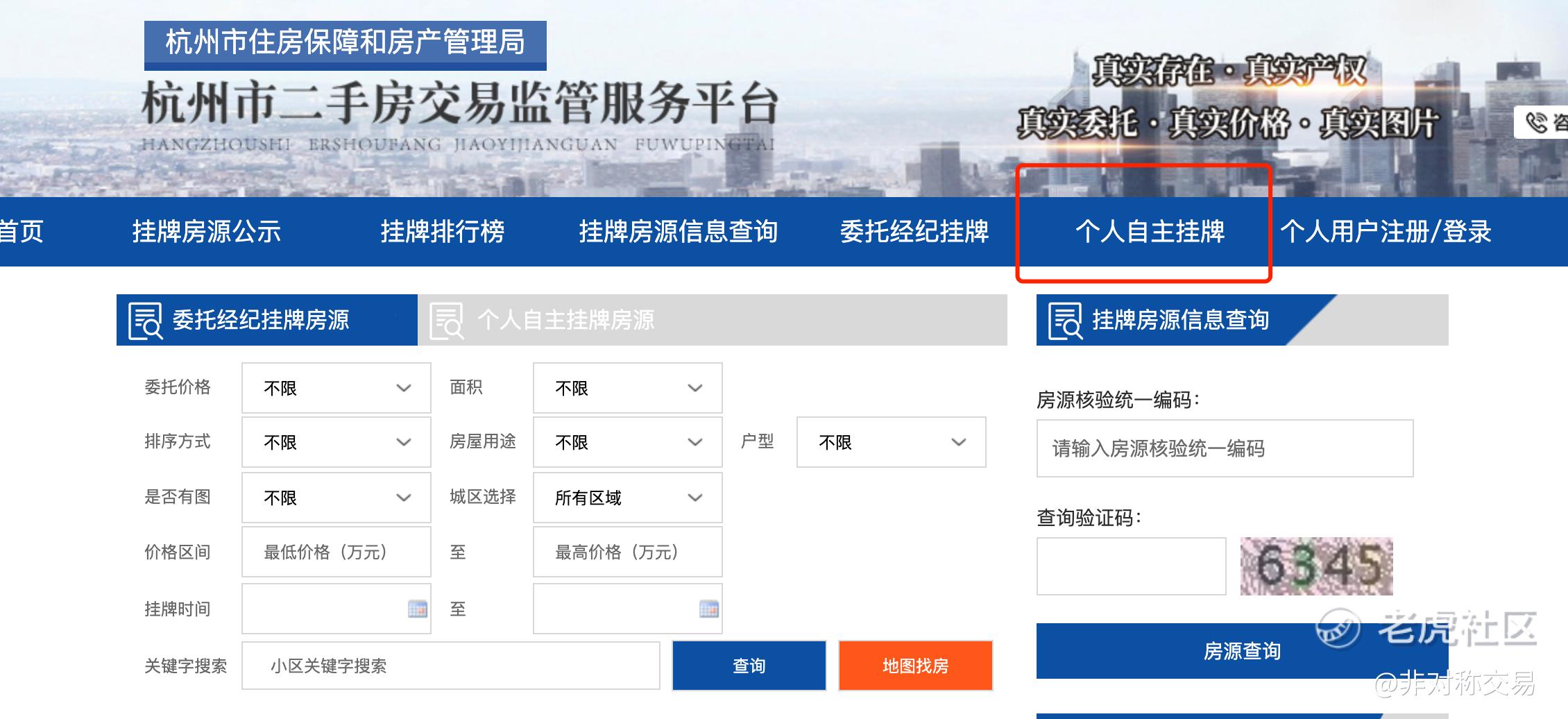Click the calendar icon in listing end date
This screenshot has width=1568, height=719.
click(709, 609)
